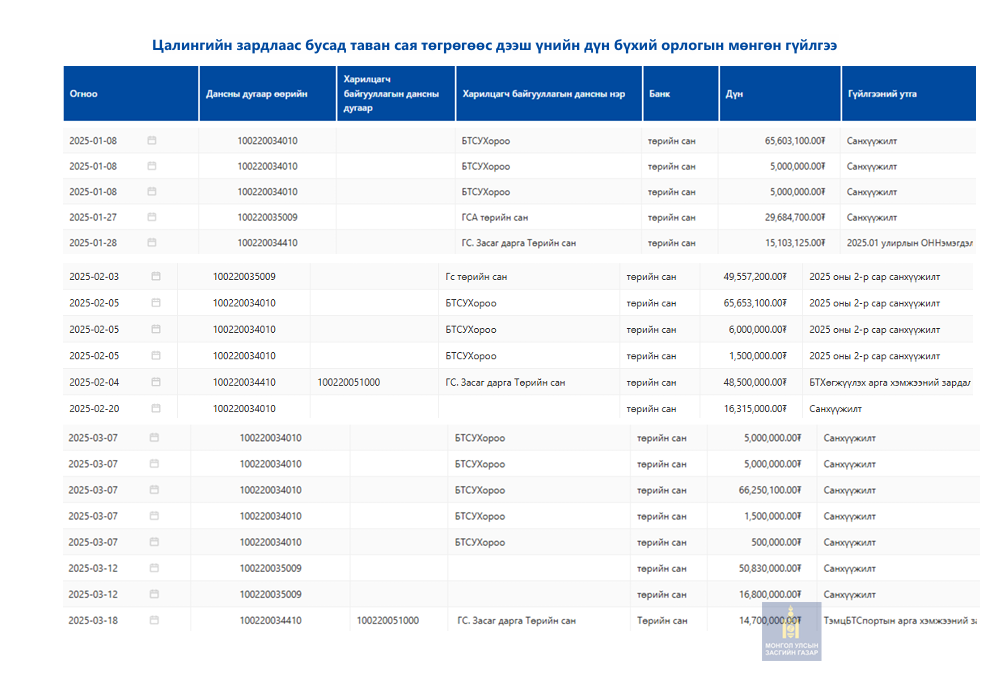Click the Монгол Улсын Засгийн Газар emblem
The width and height of the screenshot is (1008, 686).
791,632
